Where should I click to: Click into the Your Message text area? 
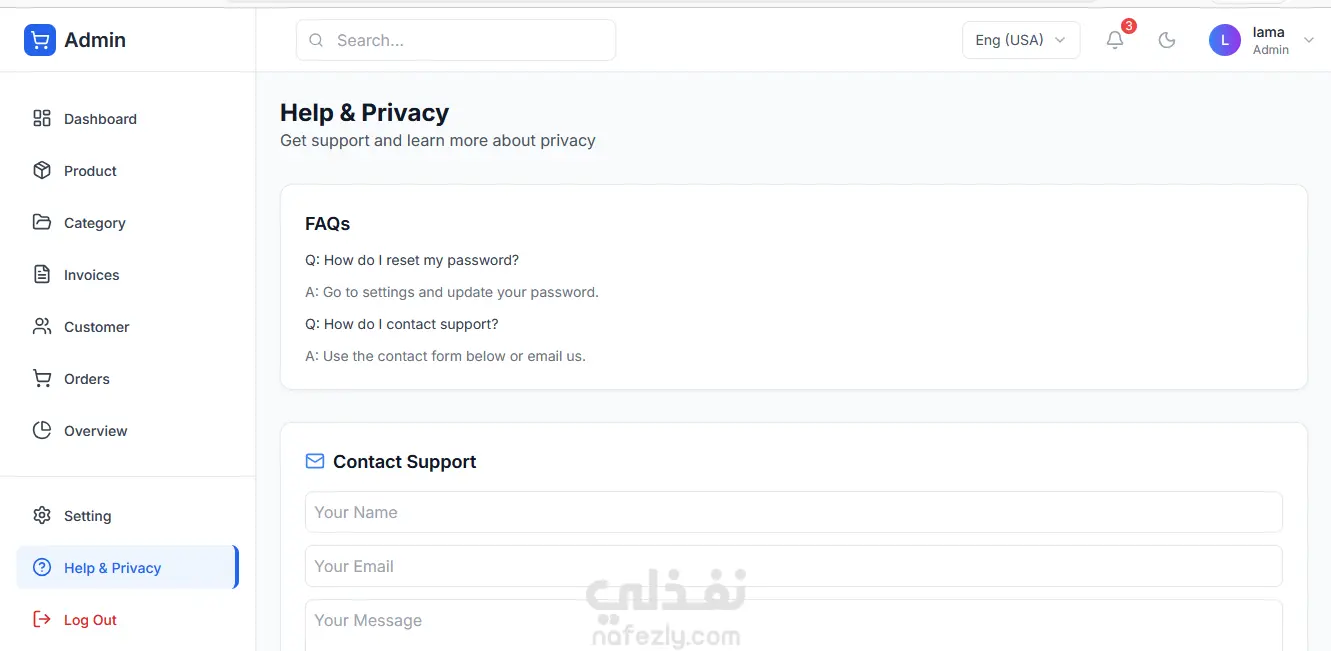tap(793, 623)
